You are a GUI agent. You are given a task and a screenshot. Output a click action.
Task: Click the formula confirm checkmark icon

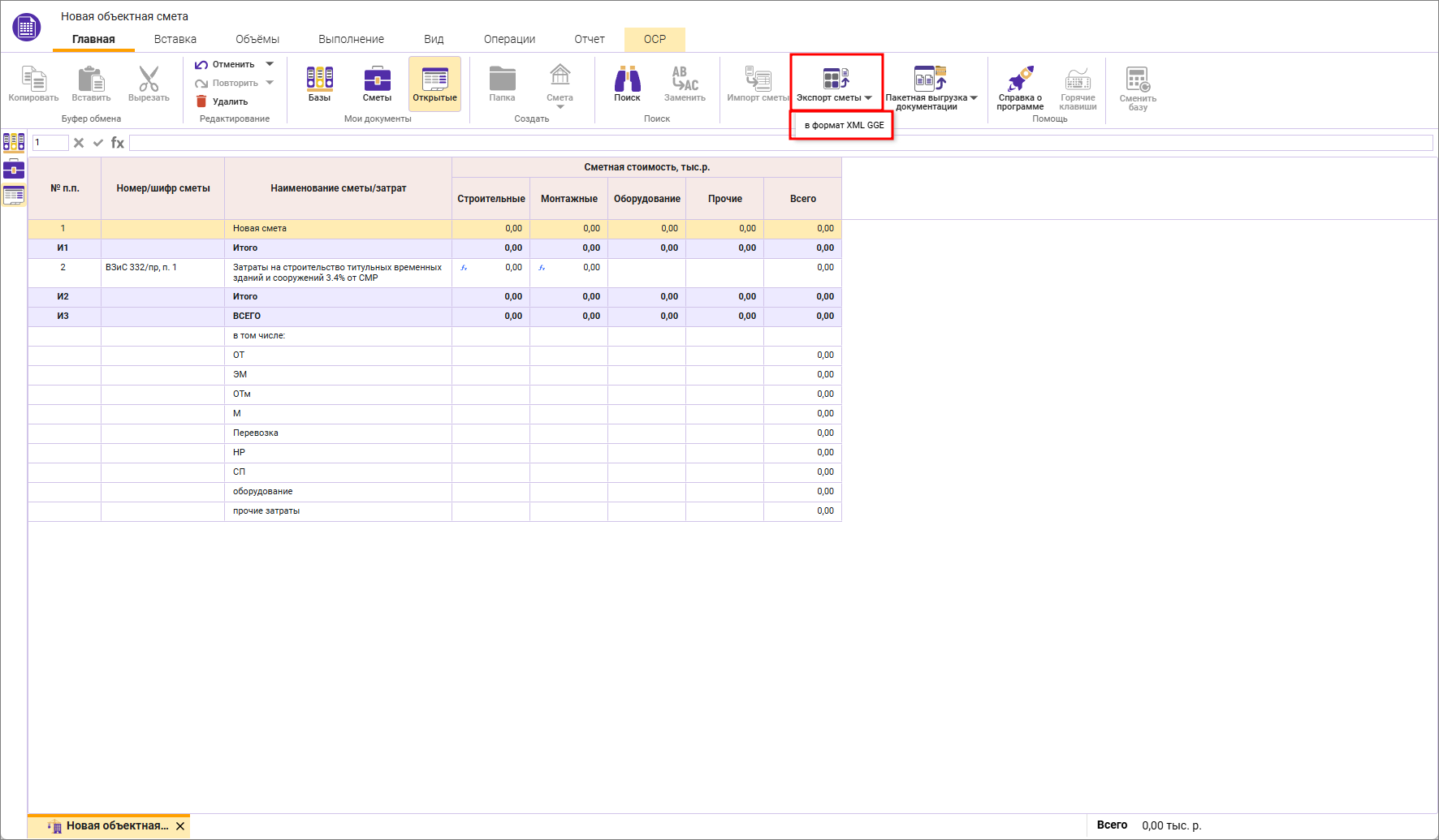98,143
